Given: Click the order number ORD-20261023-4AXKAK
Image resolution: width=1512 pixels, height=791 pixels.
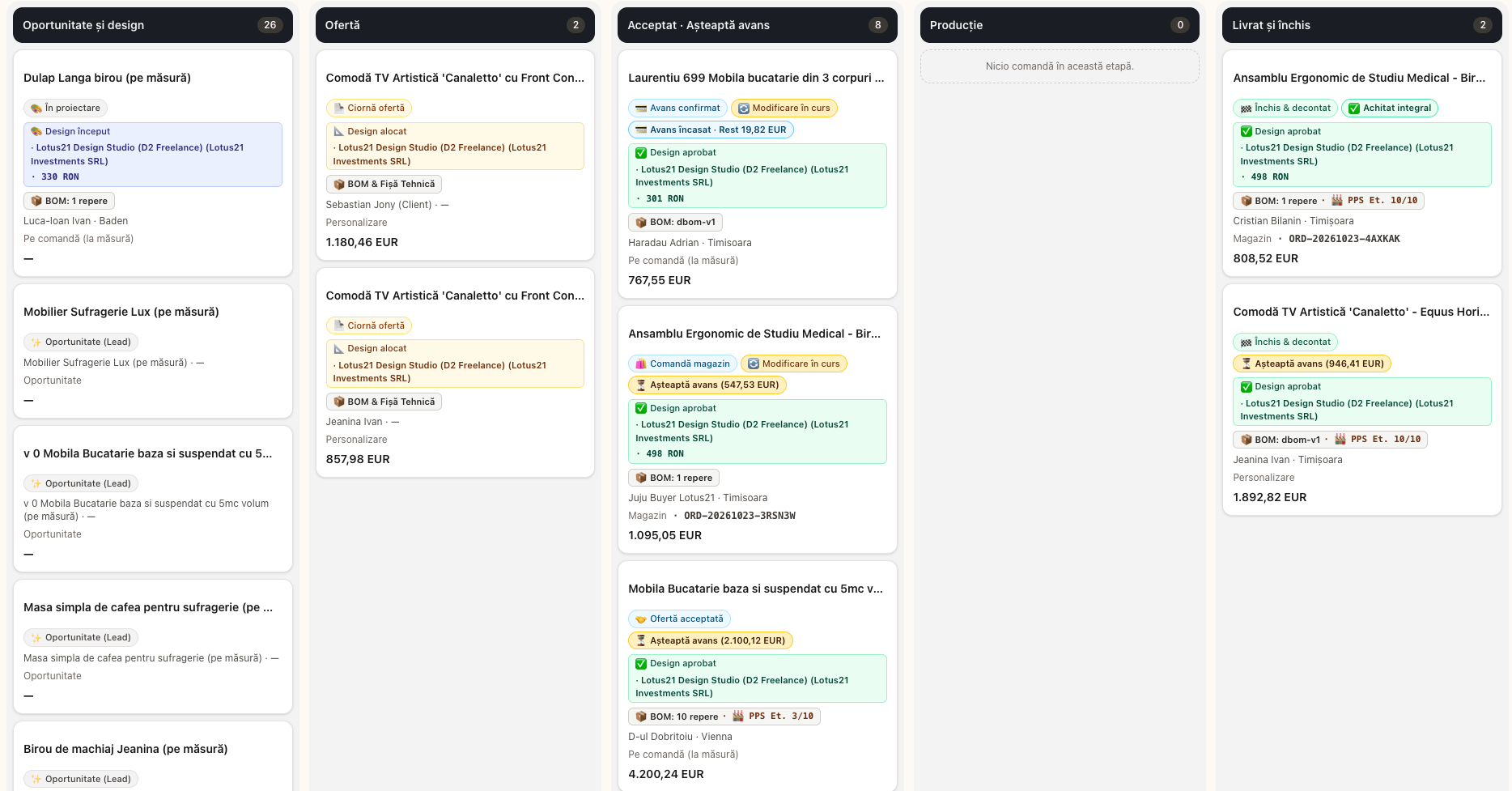Looking at the screenshot, I should tap(1344, 239).
